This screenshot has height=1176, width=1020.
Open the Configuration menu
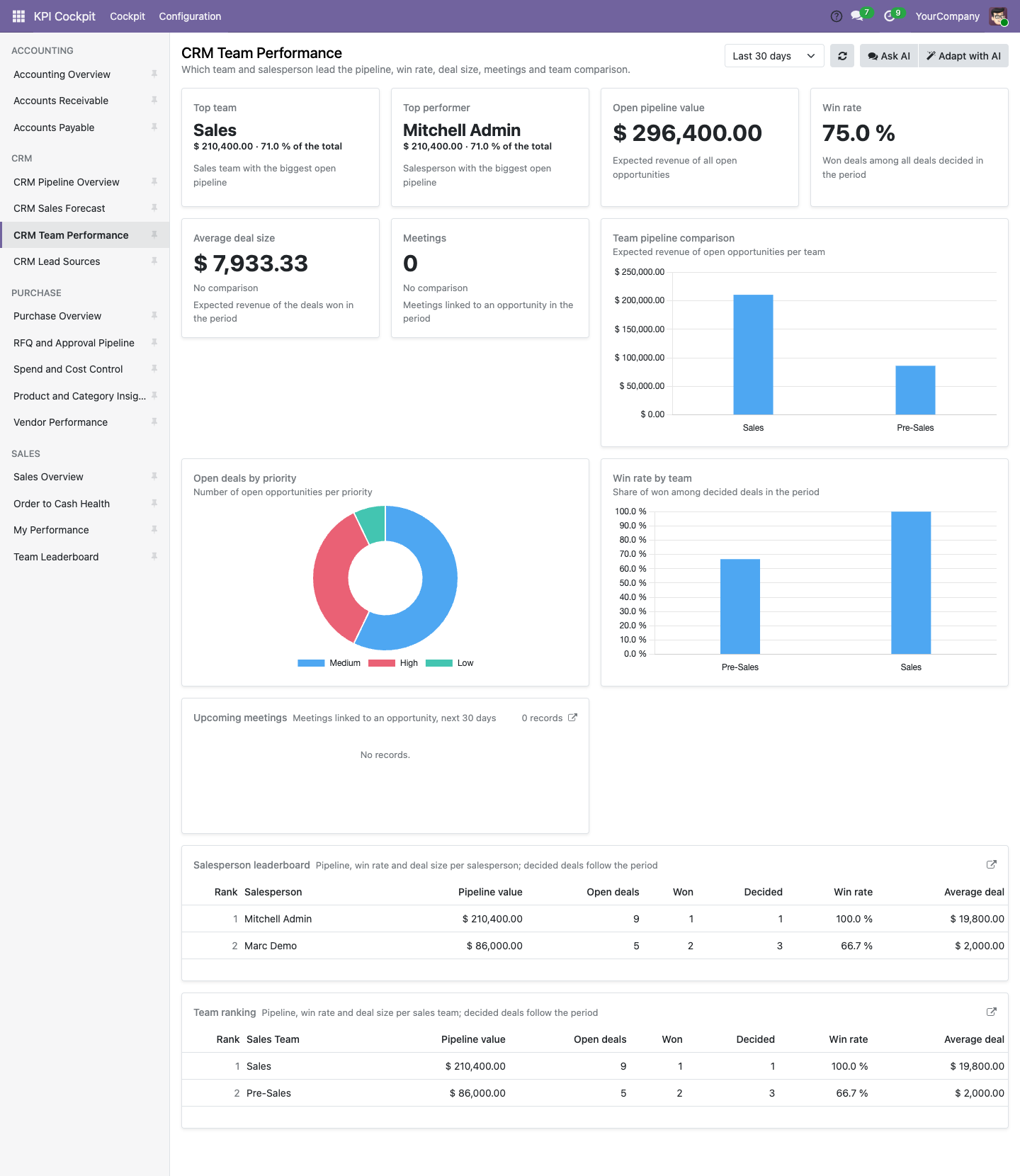(x=190, y=16)
